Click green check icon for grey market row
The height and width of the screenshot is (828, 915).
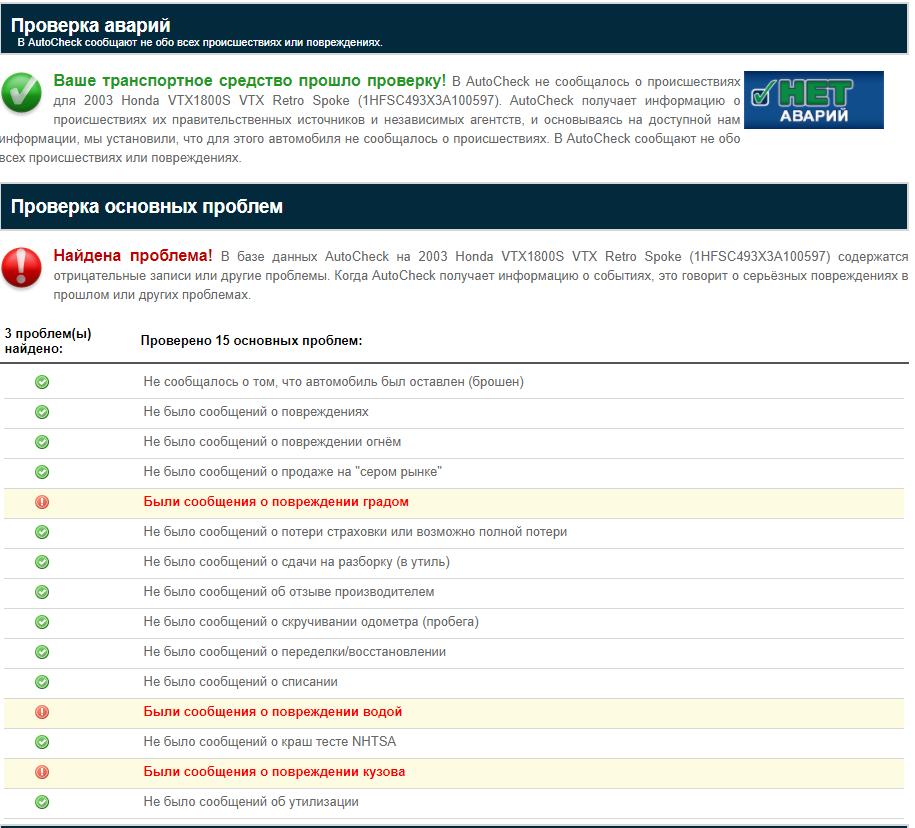coord(42,472)
